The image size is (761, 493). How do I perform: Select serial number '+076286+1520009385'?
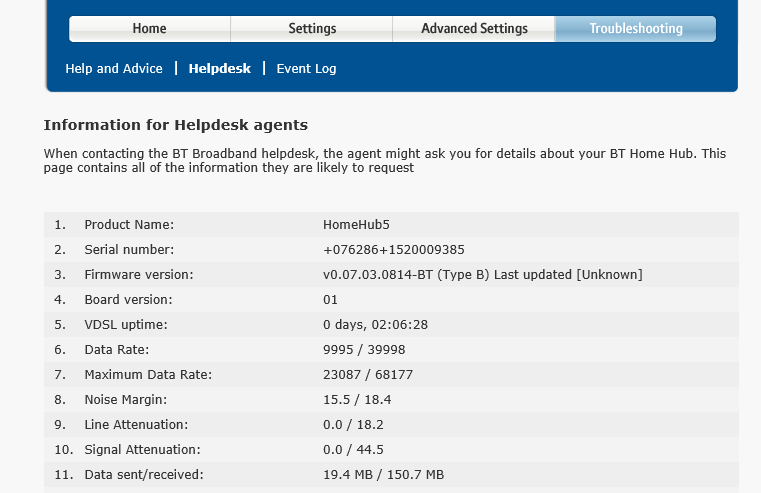(394, 249)
